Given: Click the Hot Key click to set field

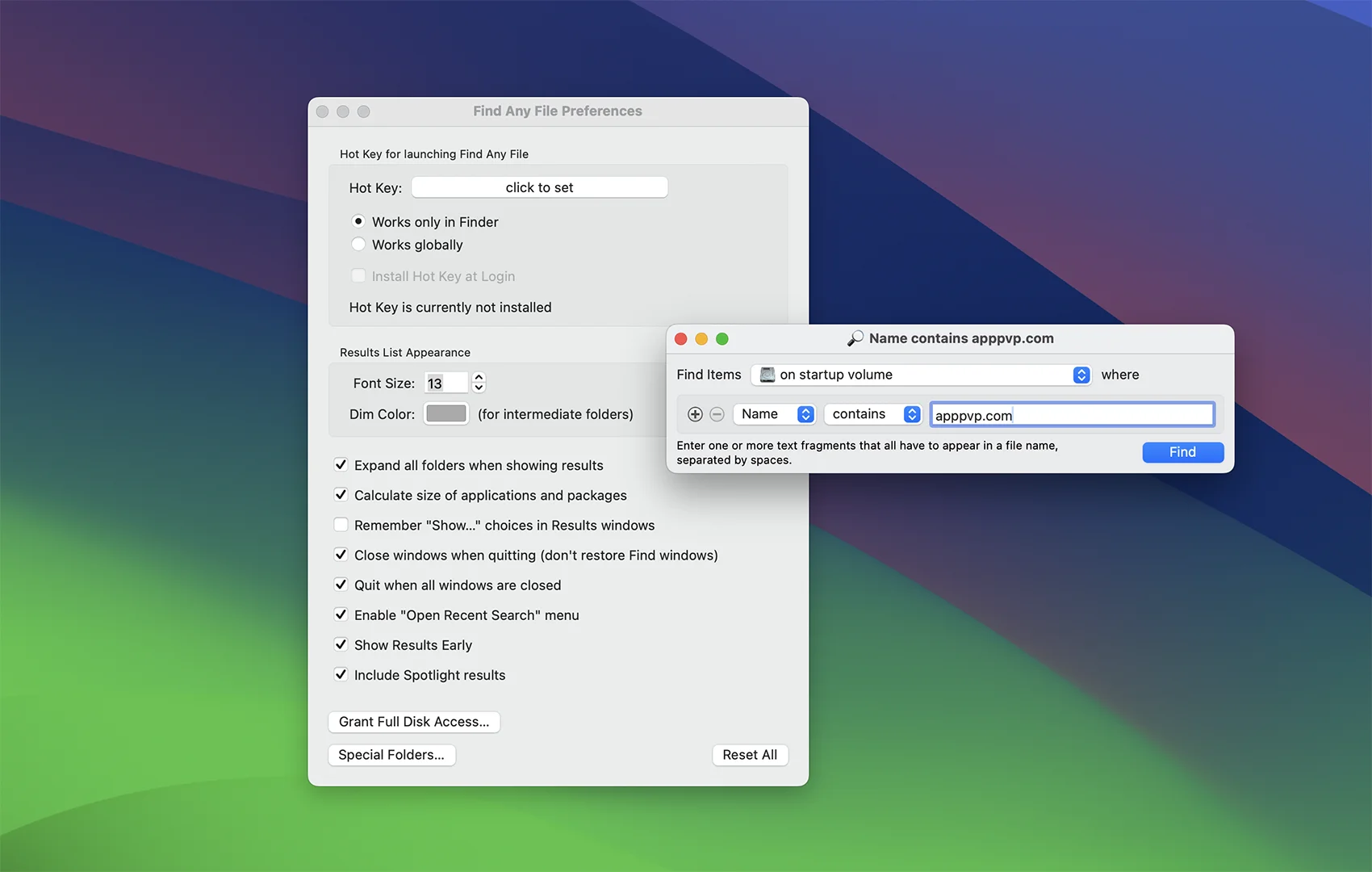Looking at the screenshot, I should click(539, 187).
